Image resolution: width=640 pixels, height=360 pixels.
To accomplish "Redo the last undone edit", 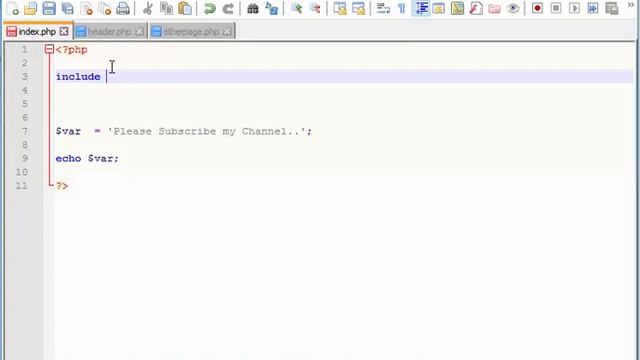I will 228,8.
